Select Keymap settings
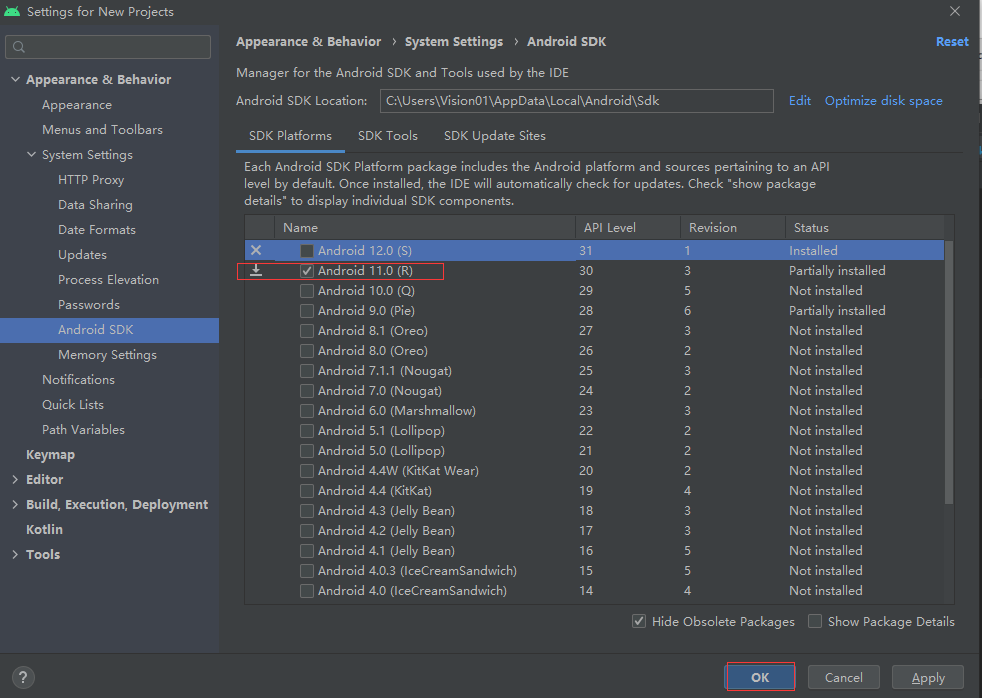 50,455
